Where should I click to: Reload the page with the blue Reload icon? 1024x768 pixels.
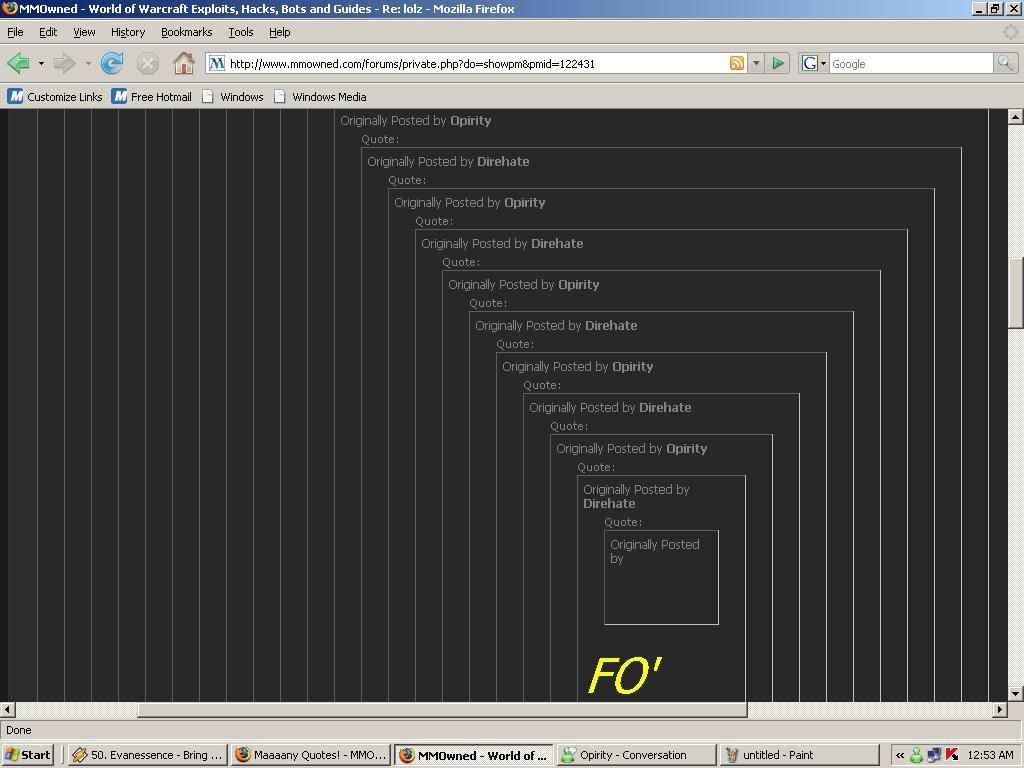[112, 63]
